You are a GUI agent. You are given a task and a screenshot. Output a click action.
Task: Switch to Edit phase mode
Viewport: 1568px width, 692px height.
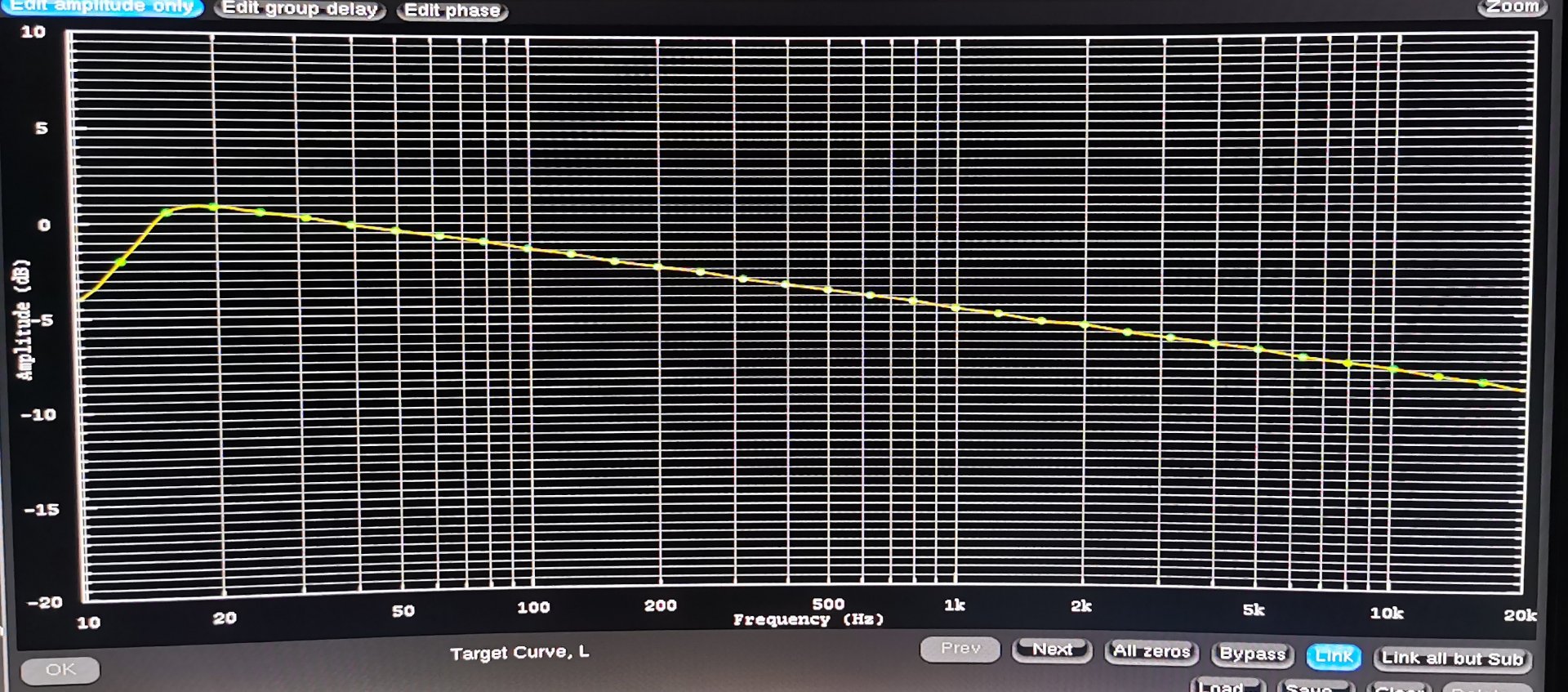coord(452,11)
